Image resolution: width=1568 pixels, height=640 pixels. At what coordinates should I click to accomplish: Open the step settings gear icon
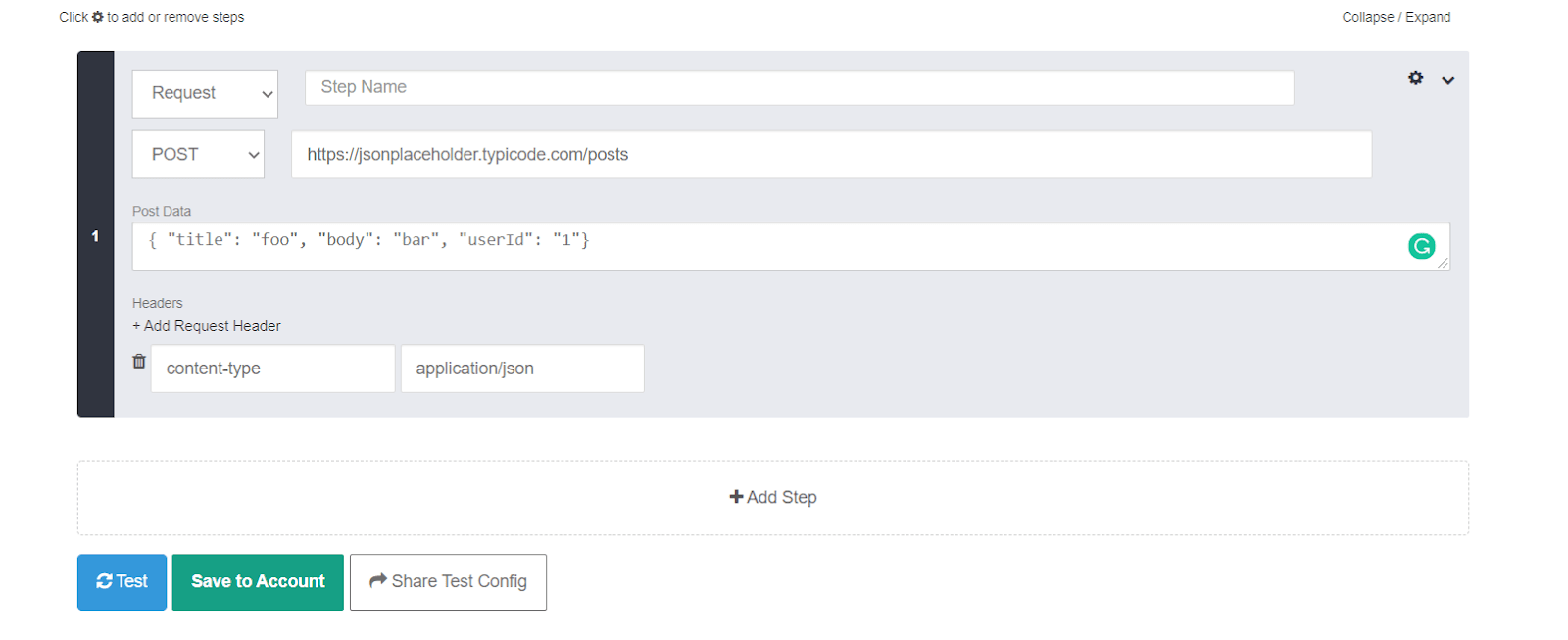pos(1415,77)
